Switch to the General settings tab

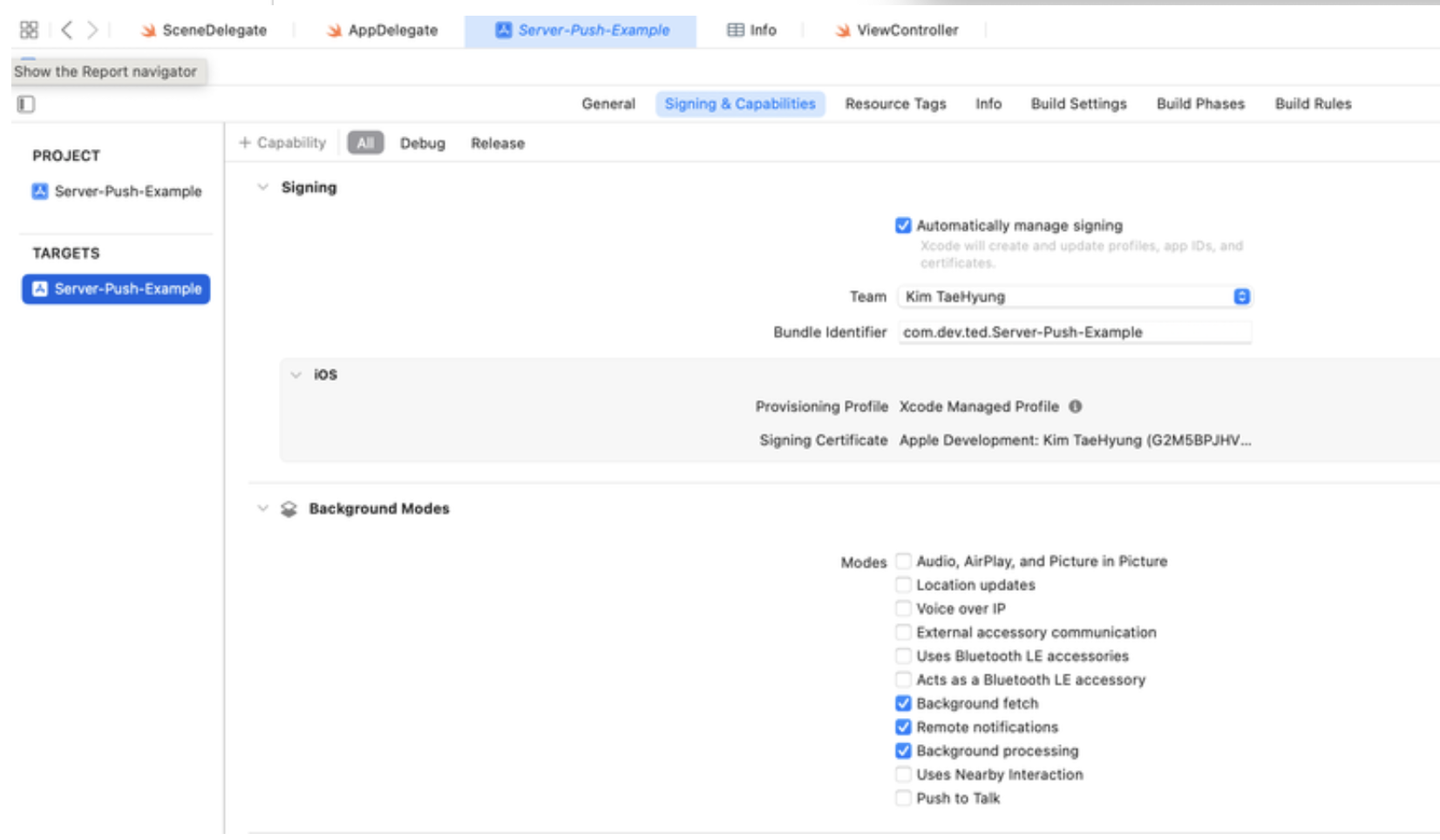click(608, 104)
